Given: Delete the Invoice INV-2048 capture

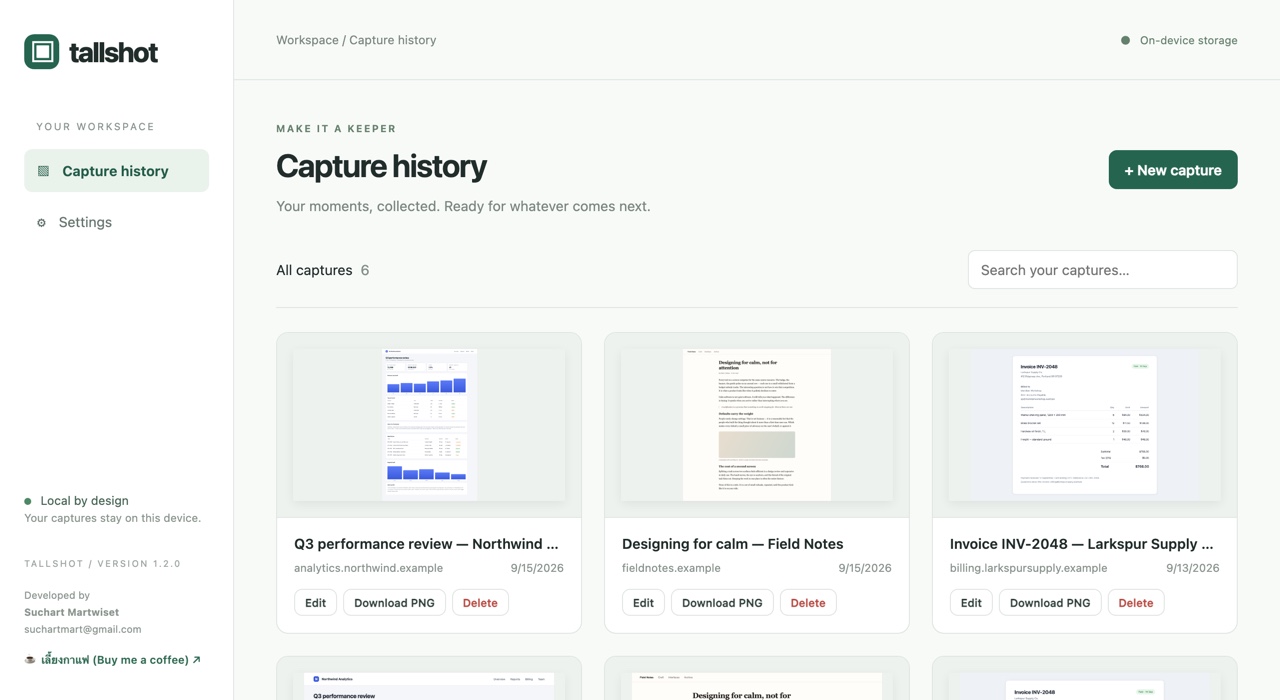Looking at the screenshot, I should pos(1136,603).
